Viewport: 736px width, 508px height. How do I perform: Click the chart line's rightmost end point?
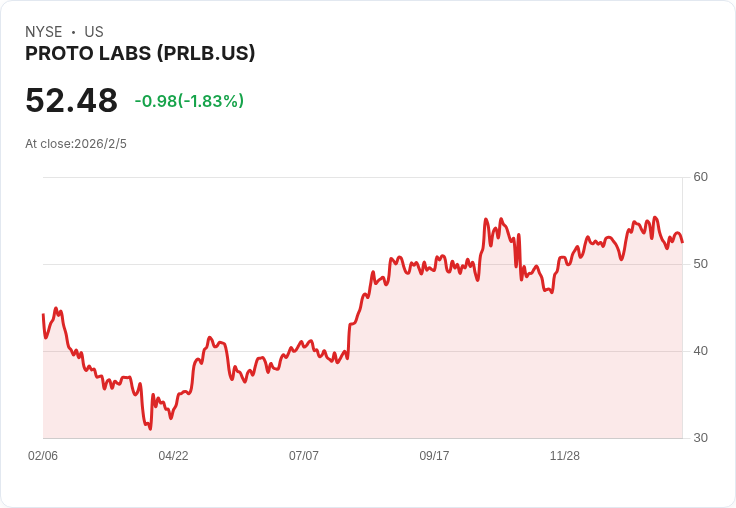682,242
